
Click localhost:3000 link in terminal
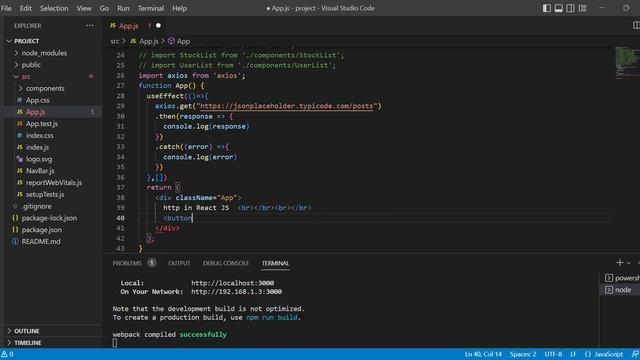click(233, 283)
